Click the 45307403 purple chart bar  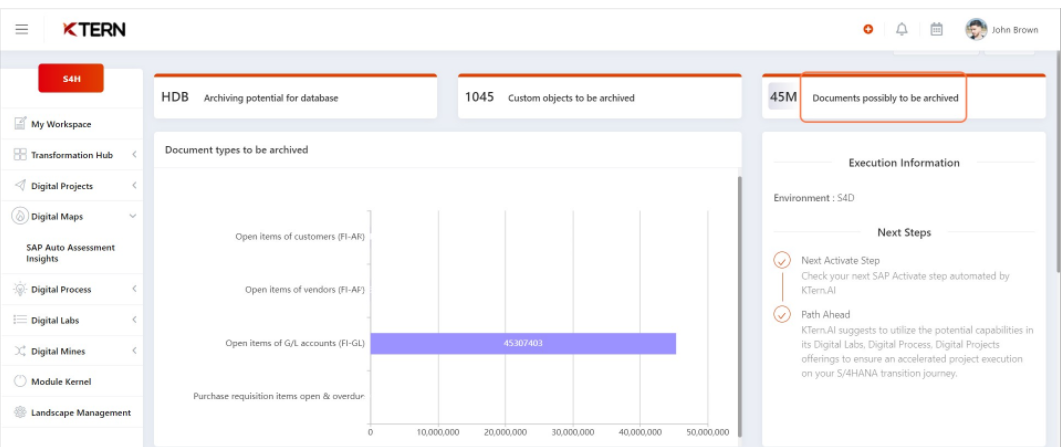click(x=523, y=343)
